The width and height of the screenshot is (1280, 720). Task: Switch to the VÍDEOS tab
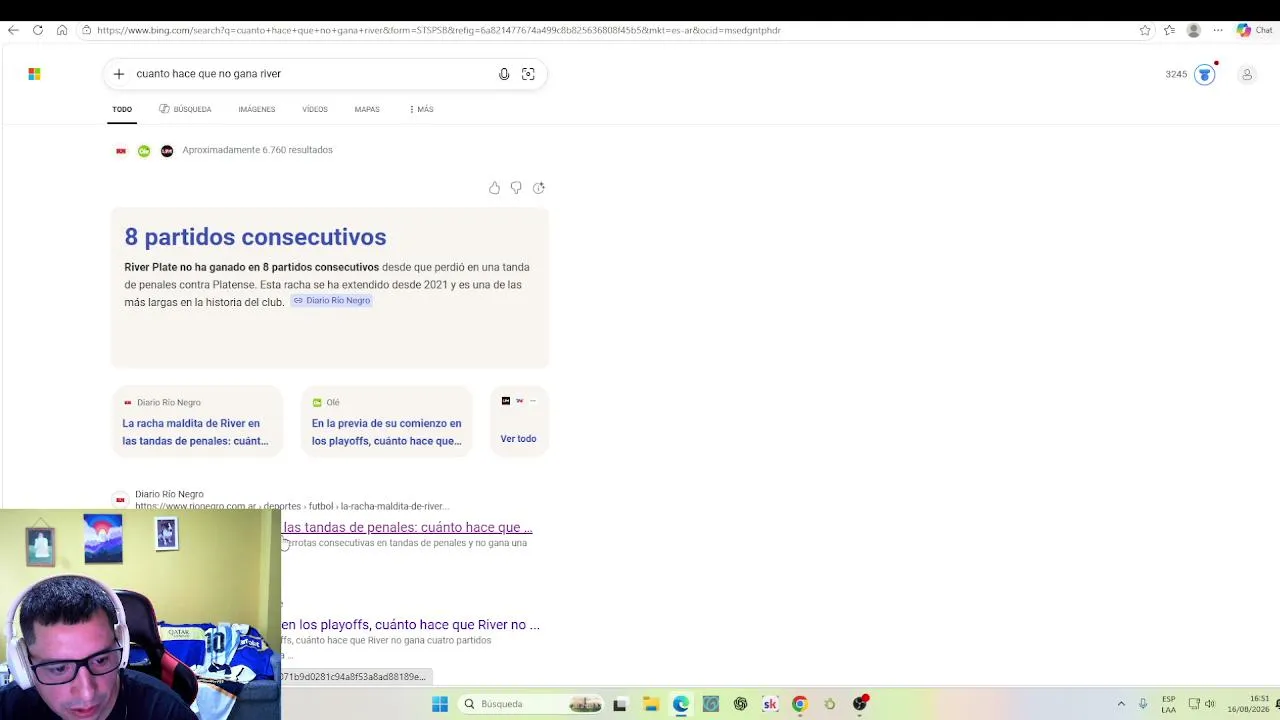pos(315,109)
